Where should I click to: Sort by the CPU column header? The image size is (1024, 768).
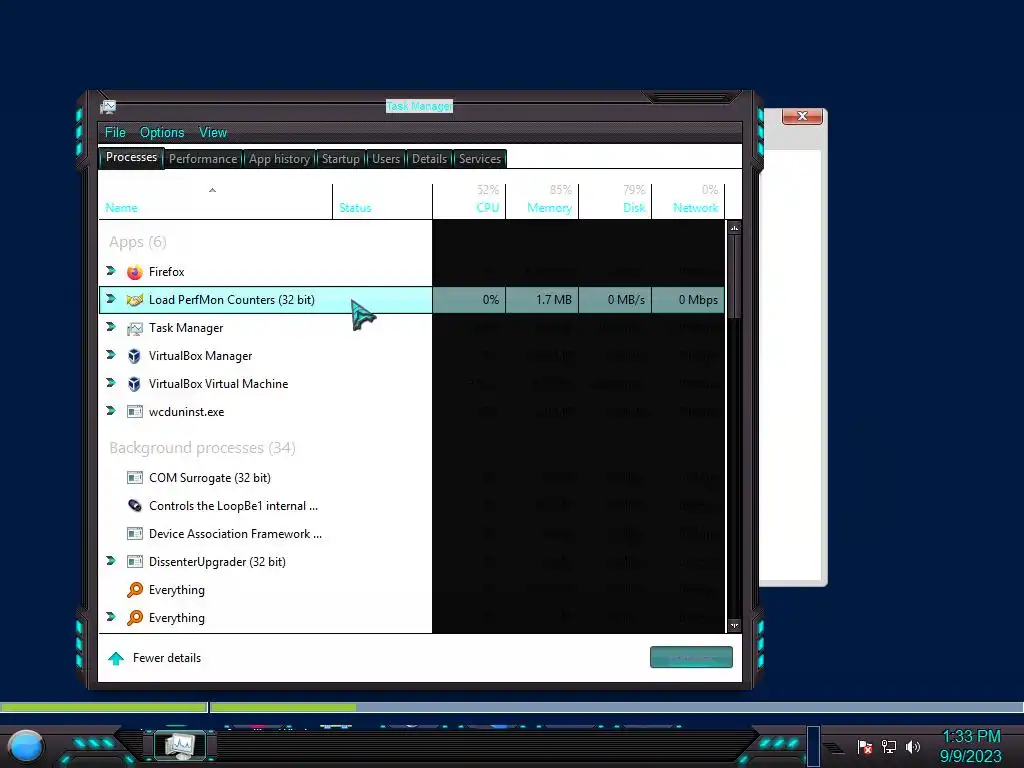470,200
